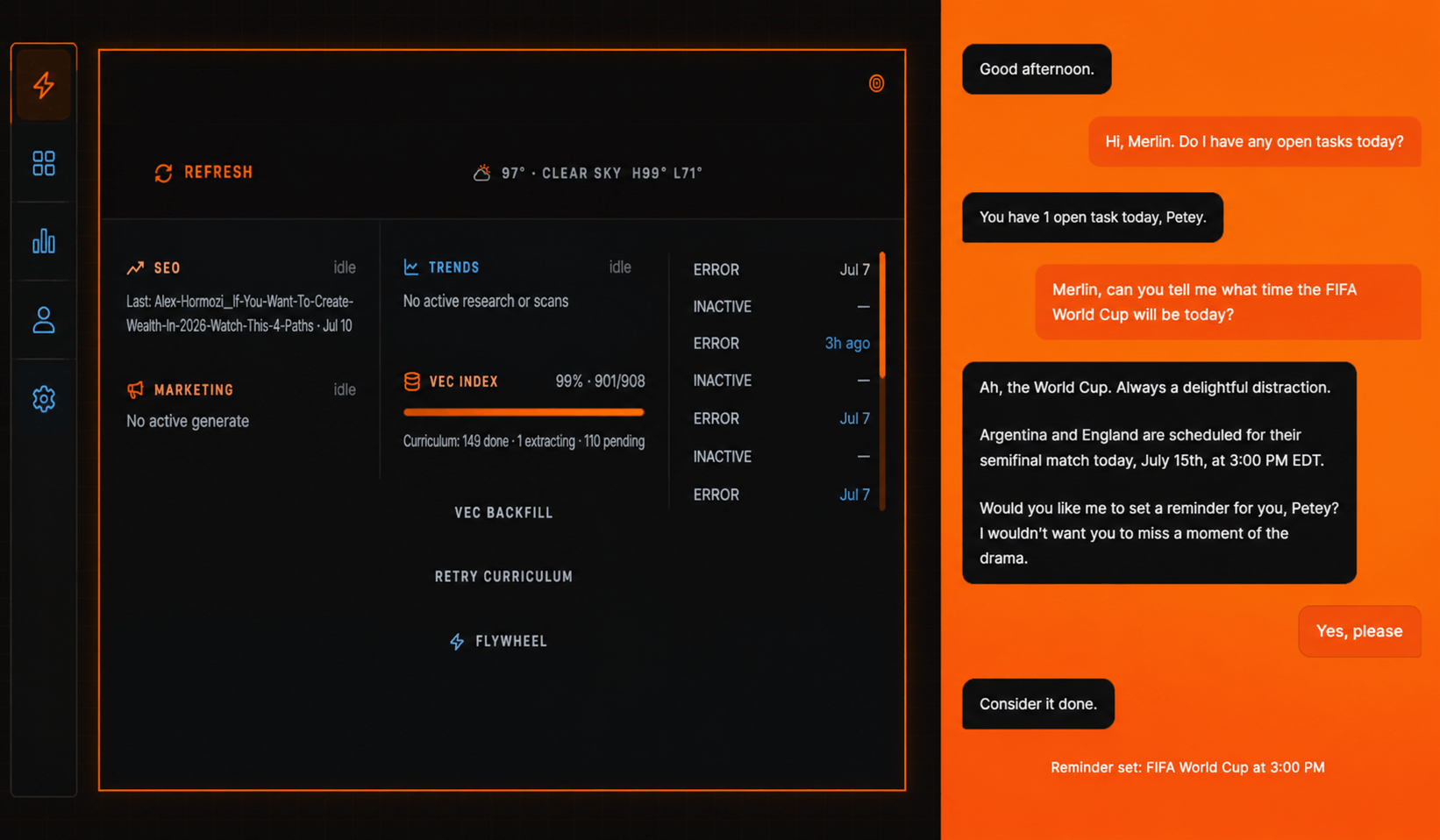Viewport: 1440px width, 840px height.
Task: Click the 'Hi, Merlin' open tasks message
Action: point(1254,142)
